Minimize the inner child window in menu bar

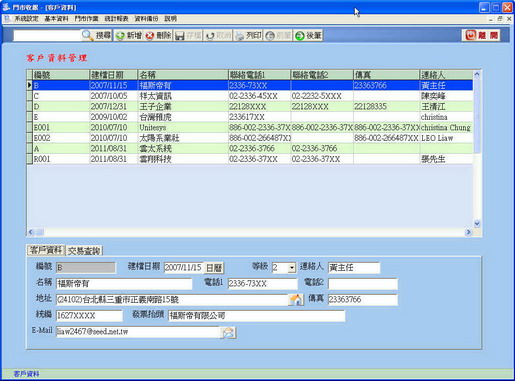click(491, 19)
